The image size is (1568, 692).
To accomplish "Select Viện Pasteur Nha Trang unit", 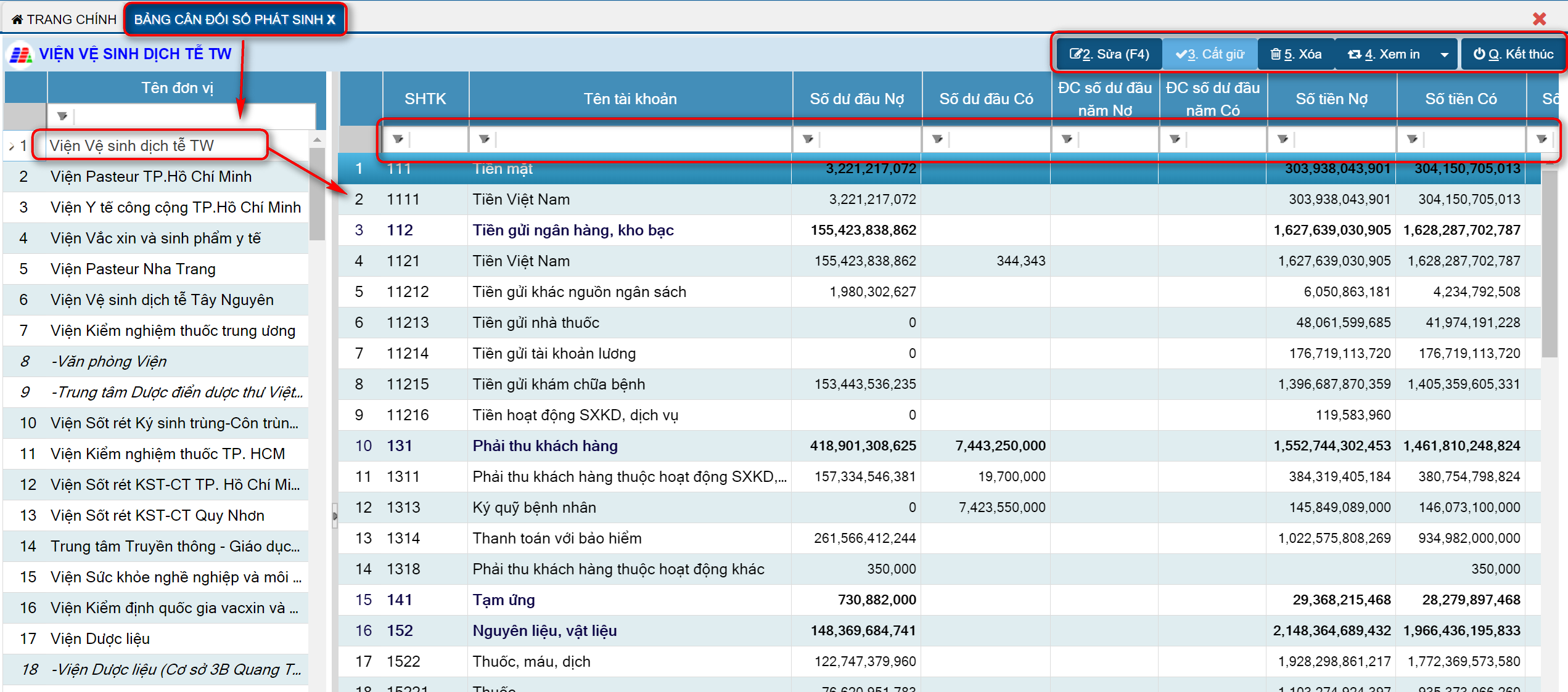I will point(133,269).
